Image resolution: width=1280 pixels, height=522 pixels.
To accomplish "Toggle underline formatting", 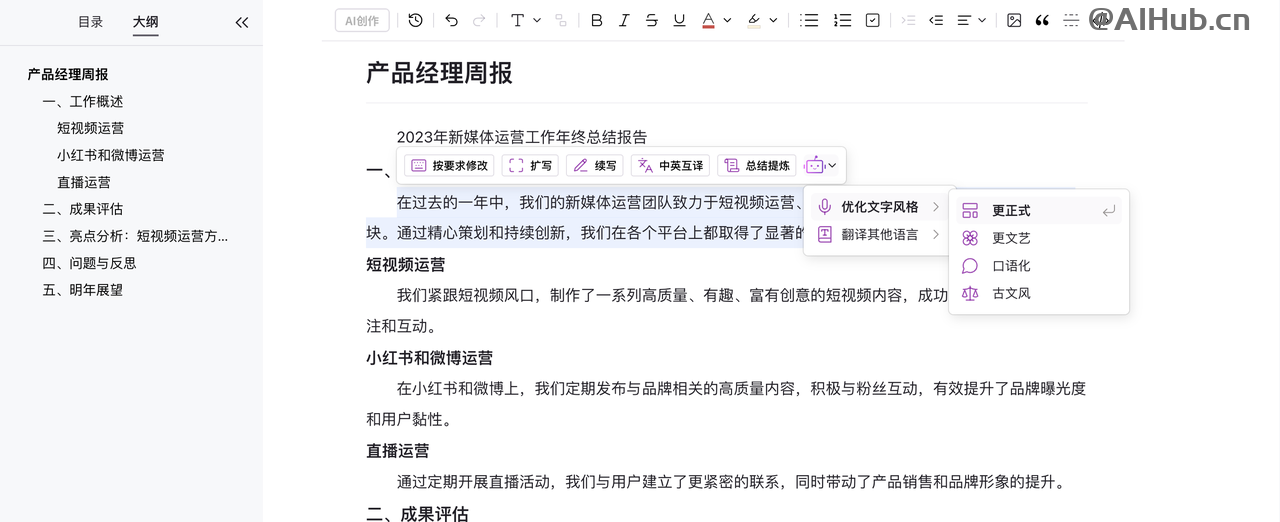I will pos(680,20).
